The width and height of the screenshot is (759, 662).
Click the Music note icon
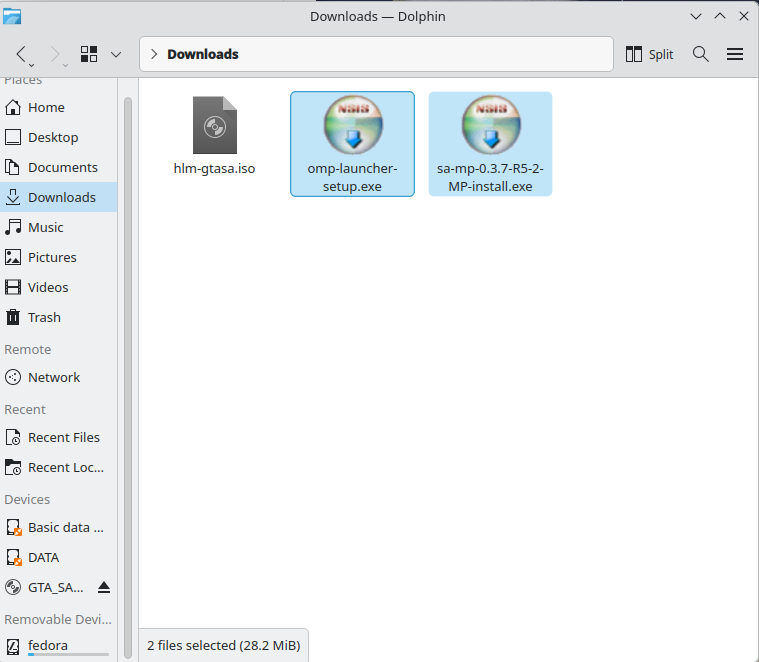click(13, 227)
